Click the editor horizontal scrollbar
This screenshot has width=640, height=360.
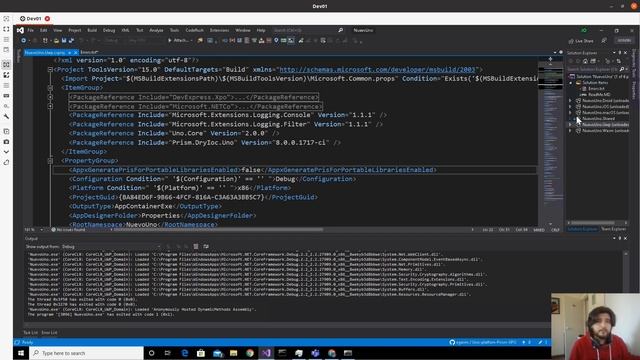(217, 229)
